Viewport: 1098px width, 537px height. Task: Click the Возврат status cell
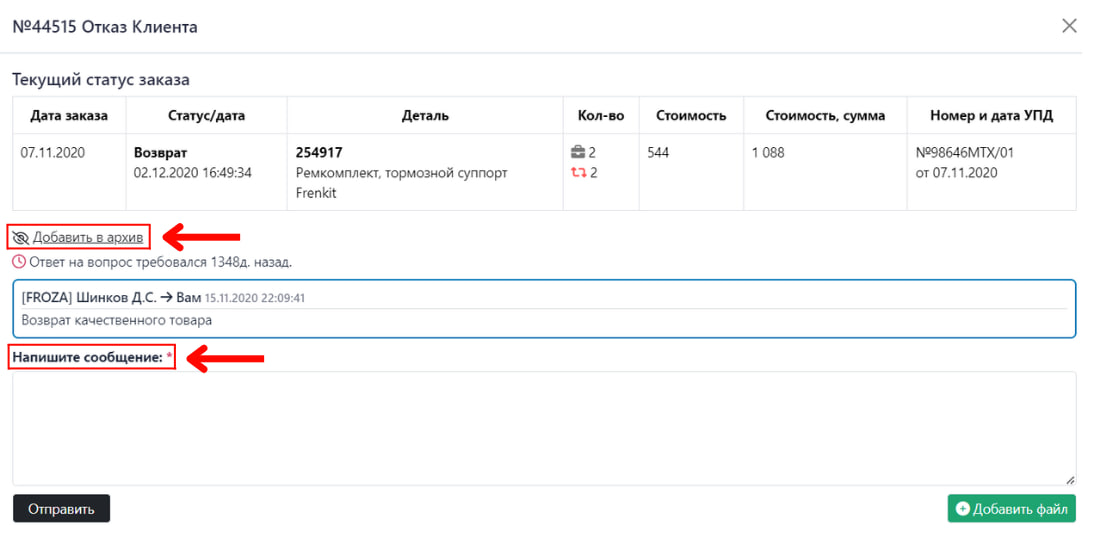(x=207, y=172)
